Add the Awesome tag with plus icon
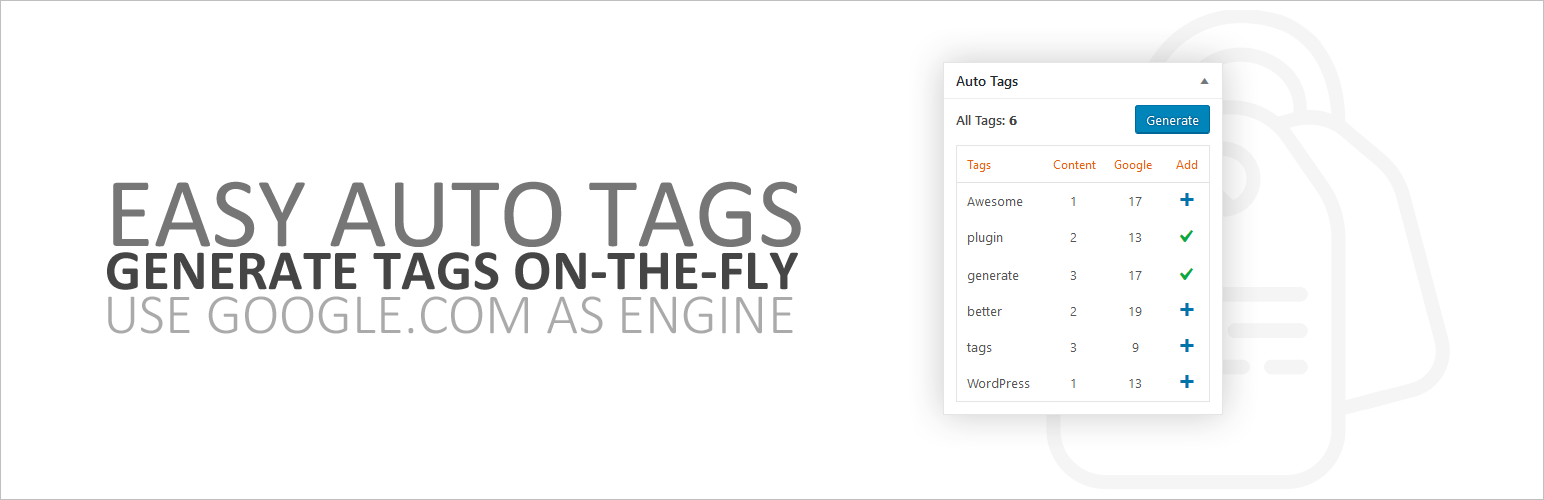 pyautogui.click(x=1187, y=200)
